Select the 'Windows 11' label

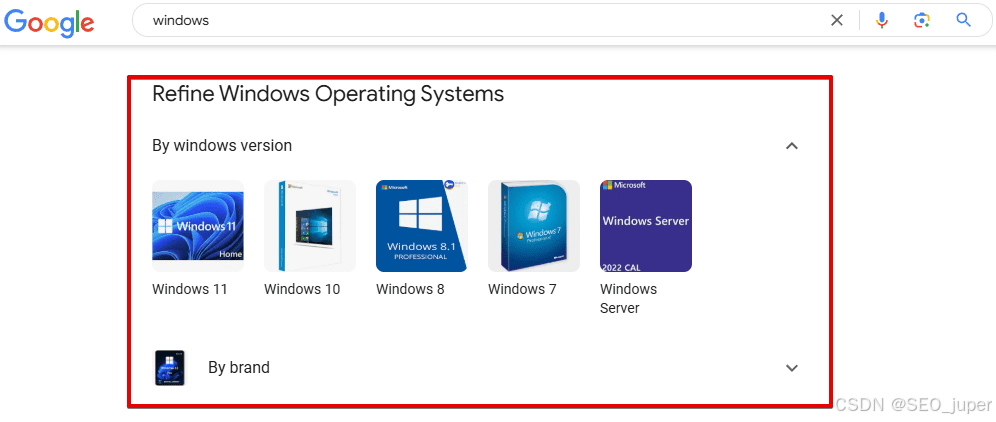pos(190,289)
